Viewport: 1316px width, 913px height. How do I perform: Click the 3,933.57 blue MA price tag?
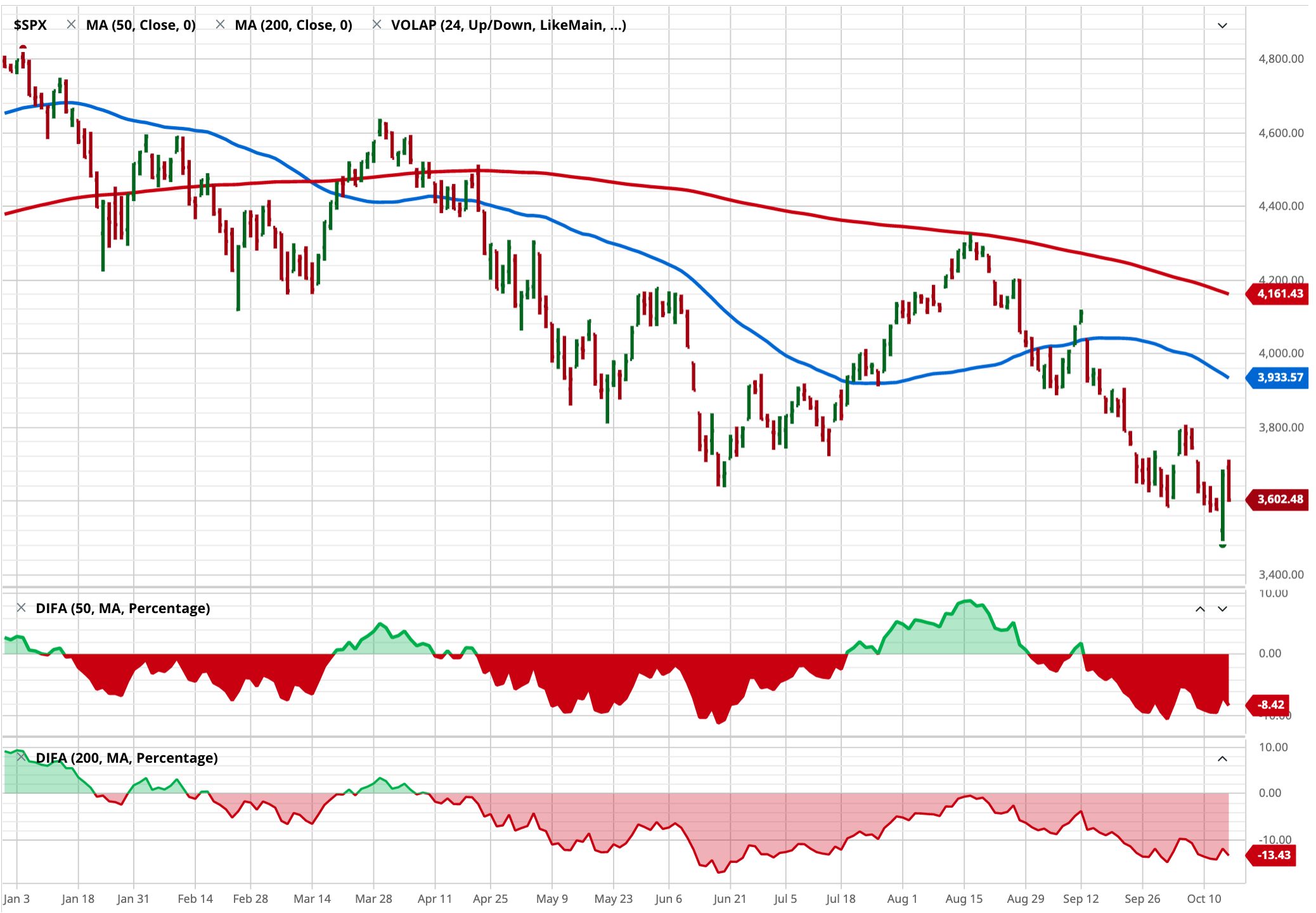point(1279,377)
